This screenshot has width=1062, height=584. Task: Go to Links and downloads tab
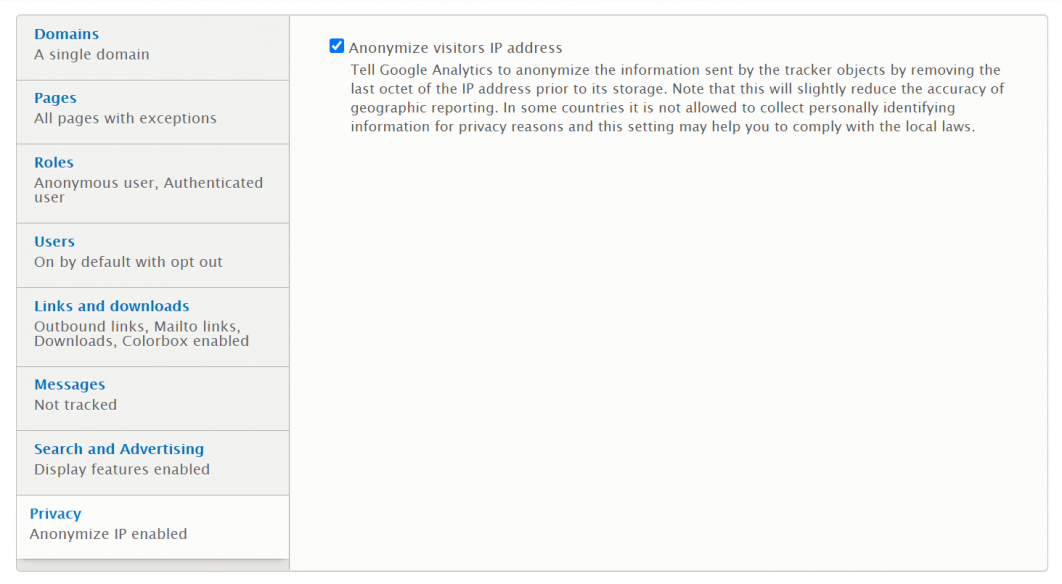pyautogui.click(x=111, y=306)
